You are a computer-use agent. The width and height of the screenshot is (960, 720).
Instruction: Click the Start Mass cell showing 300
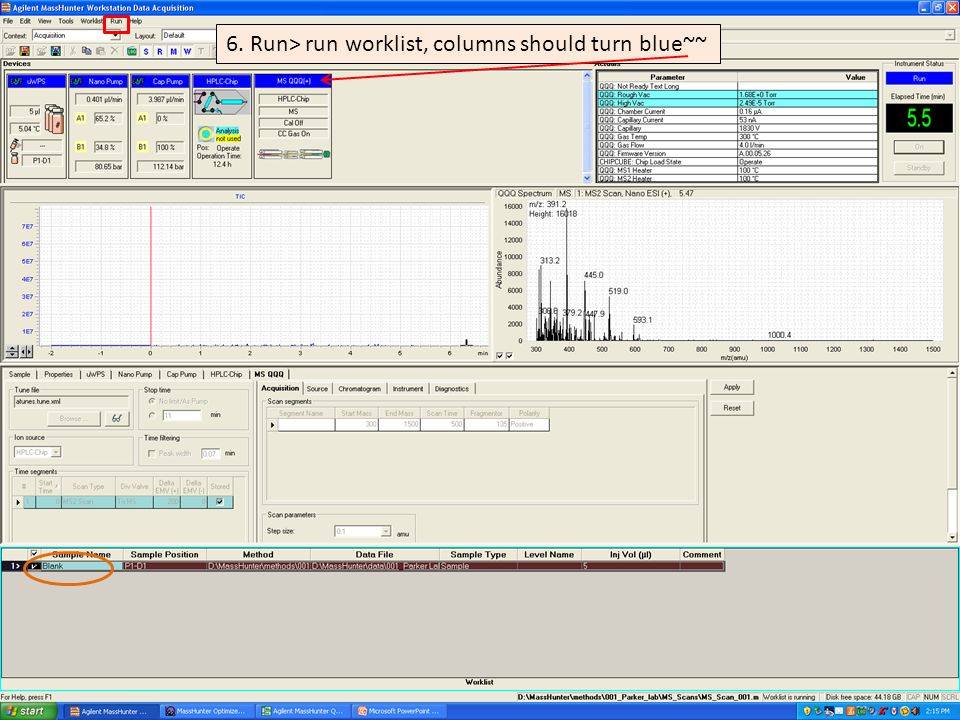pyautogui.click(x=356, y=424)
